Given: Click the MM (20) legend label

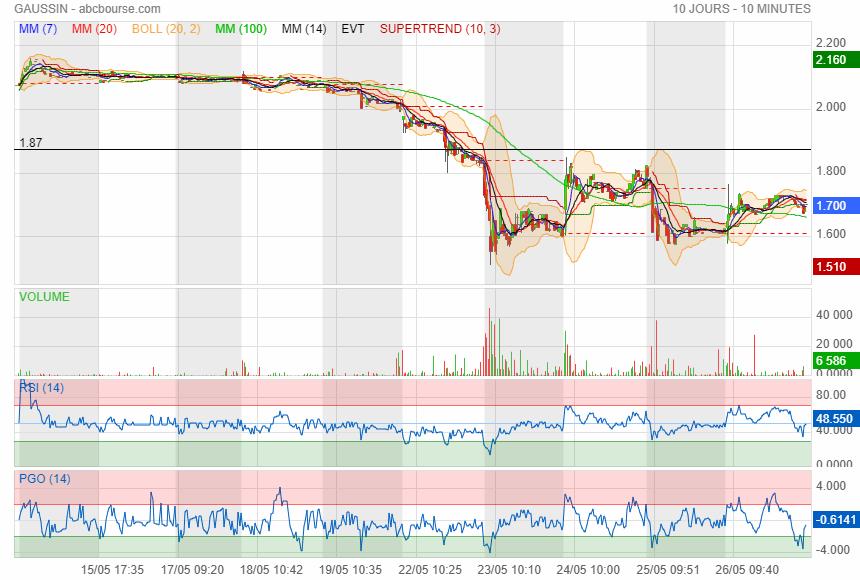Looking at the screenshot, I should tap(94, 29).
